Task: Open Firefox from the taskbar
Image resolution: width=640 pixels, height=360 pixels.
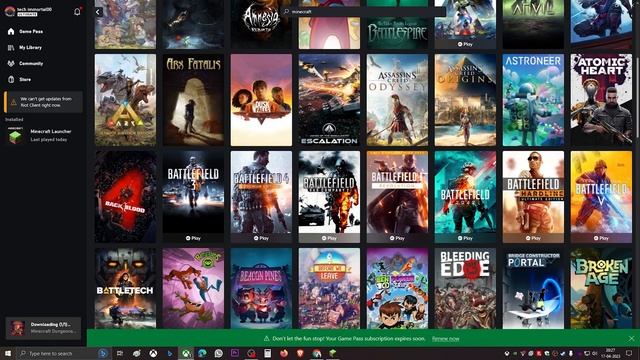Action: point(284,353)
